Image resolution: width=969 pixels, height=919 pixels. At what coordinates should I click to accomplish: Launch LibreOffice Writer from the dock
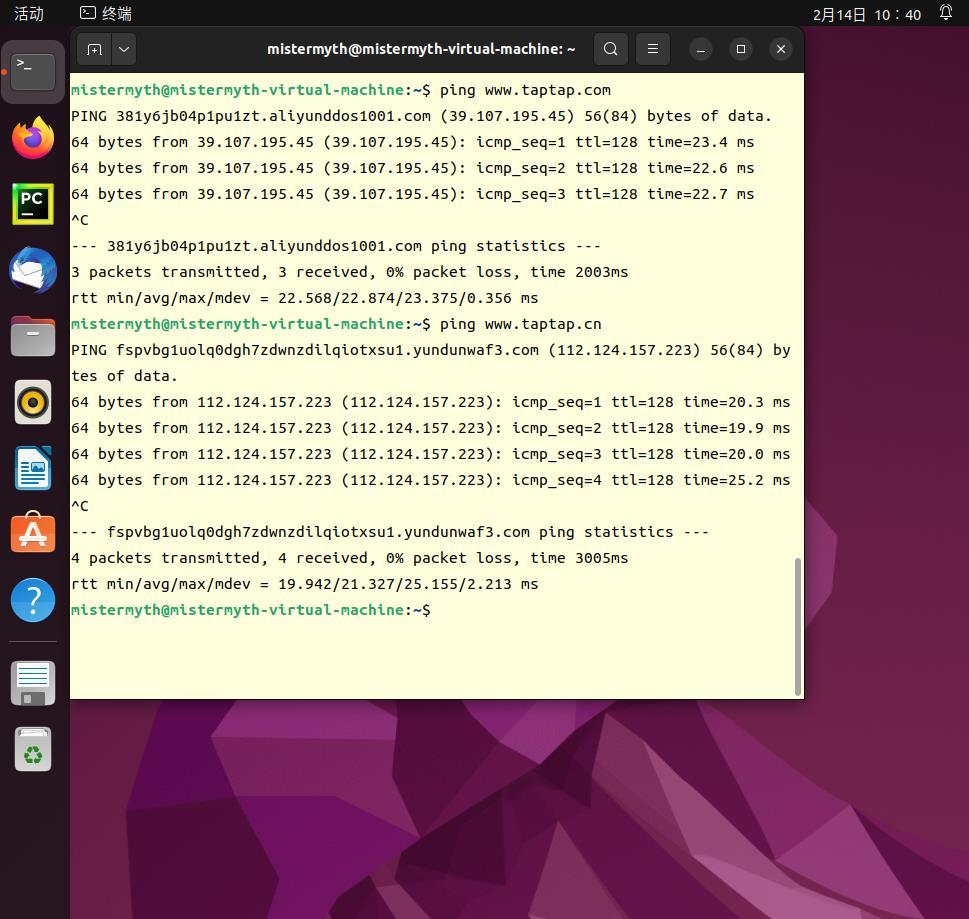(x=33, y=468)
